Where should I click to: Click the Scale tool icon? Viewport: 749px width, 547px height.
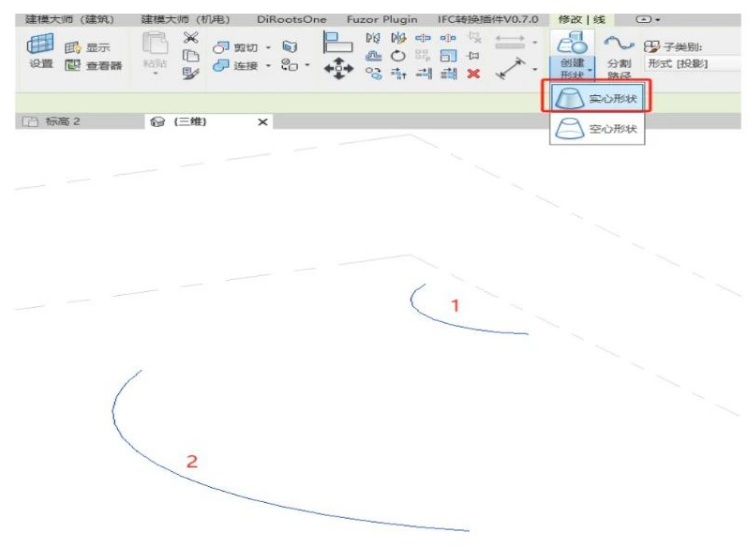point(448,55)
